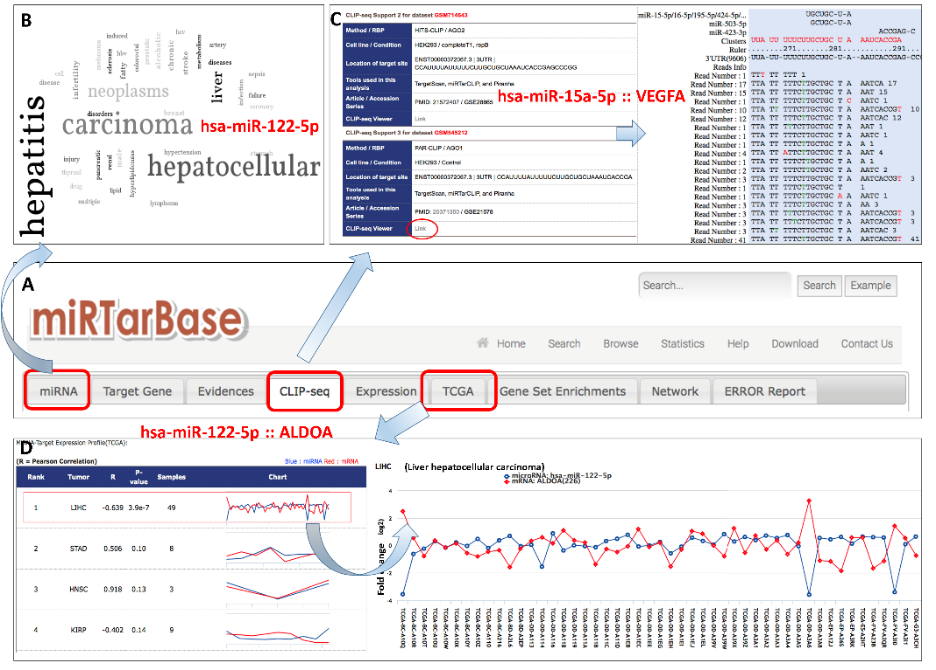Image resolution: width=936 pixels, height=670 pixels.
Task: Open the CLIP-seq tab
Action: [304, 391]
